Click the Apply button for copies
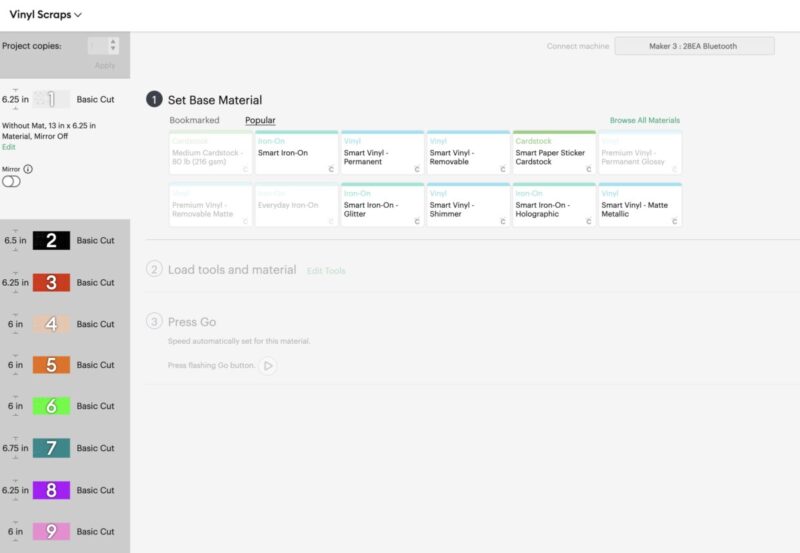This screenshot has width=800, height=553. pos(105,65)
